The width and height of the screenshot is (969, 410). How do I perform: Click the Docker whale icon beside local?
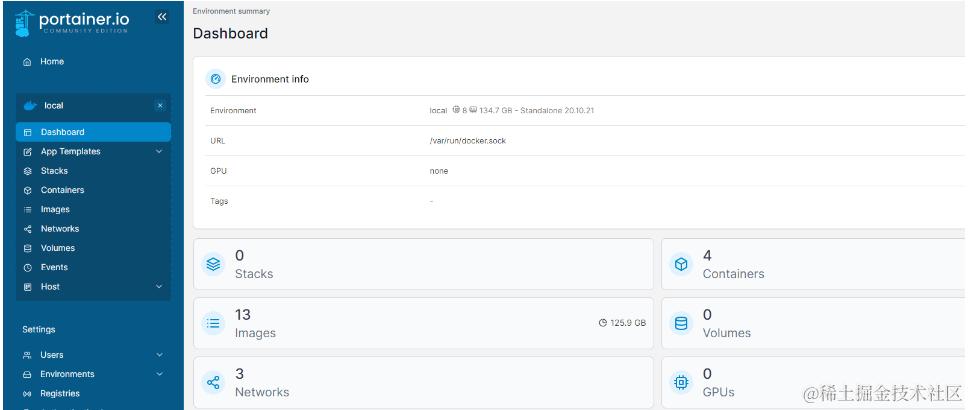[x=30, y=106]
